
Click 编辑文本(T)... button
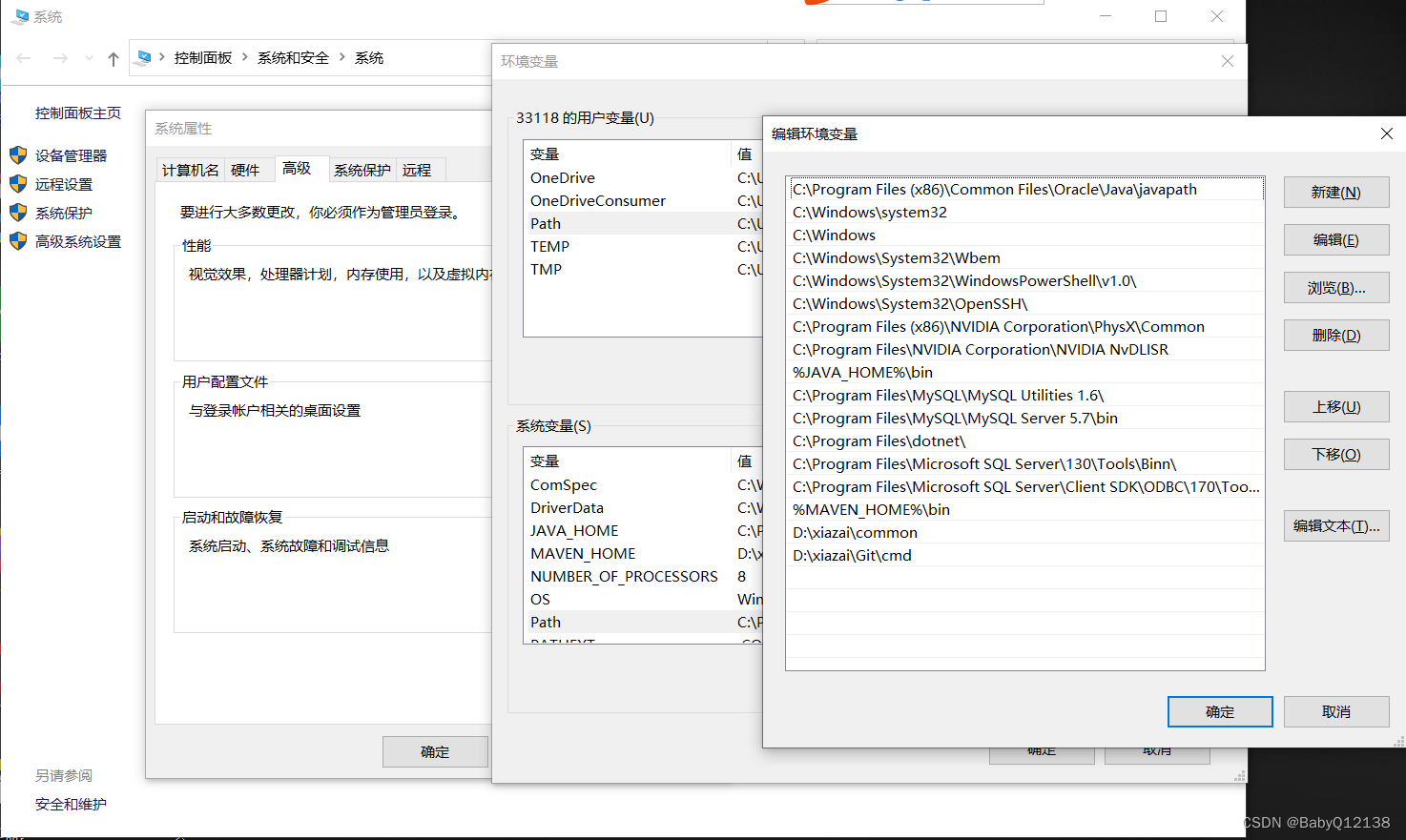coord(1336,525)
